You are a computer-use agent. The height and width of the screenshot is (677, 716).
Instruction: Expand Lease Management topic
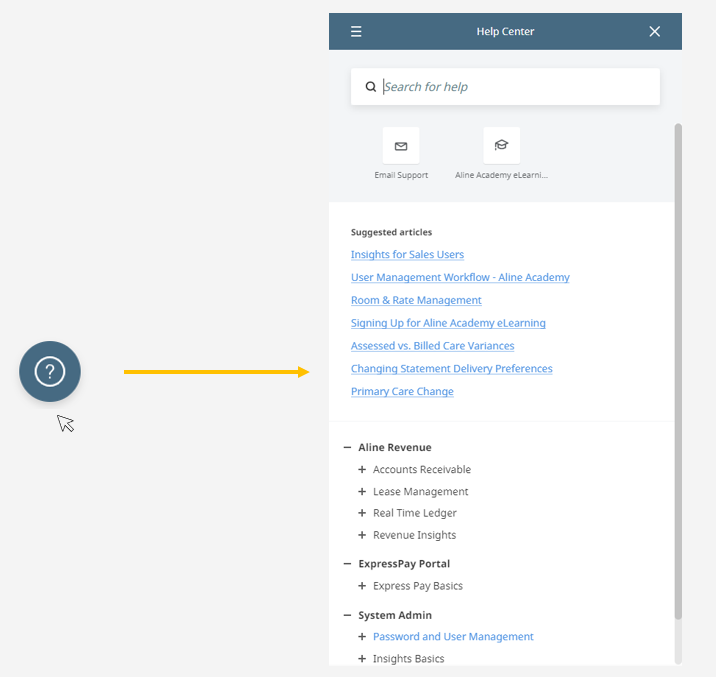click(362, 491)
